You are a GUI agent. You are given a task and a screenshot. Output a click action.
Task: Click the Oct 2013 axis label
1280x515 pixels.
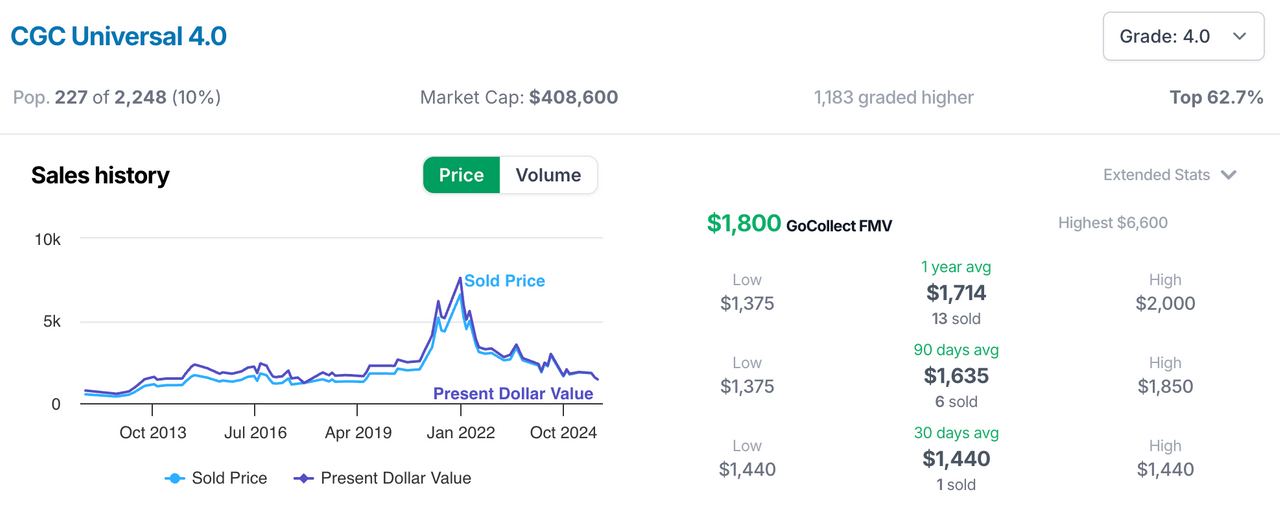pyautogui.click(x=153, y=432)
